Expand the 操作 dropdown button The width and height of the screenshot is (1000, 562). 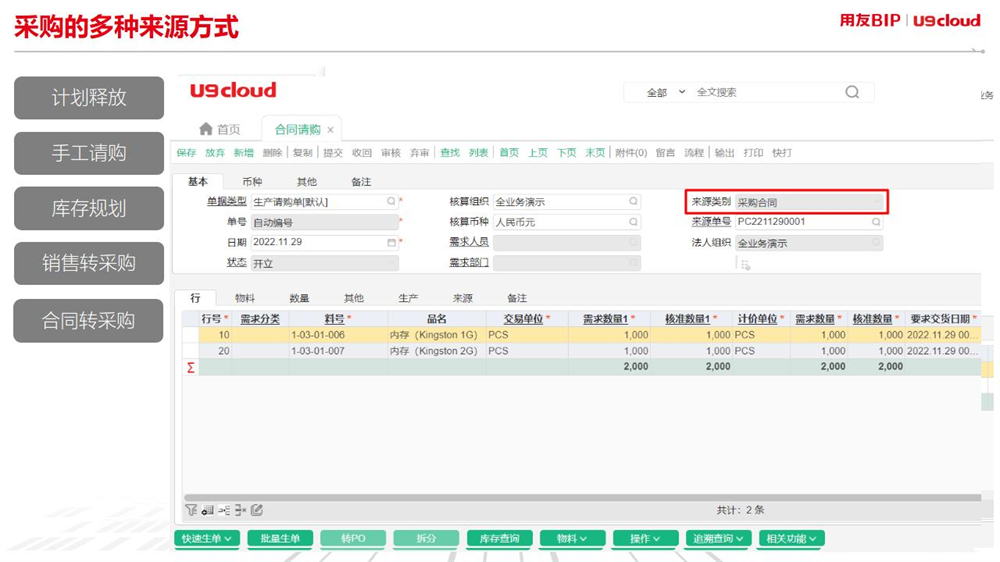pyautogui.click(x=645, y=538)
